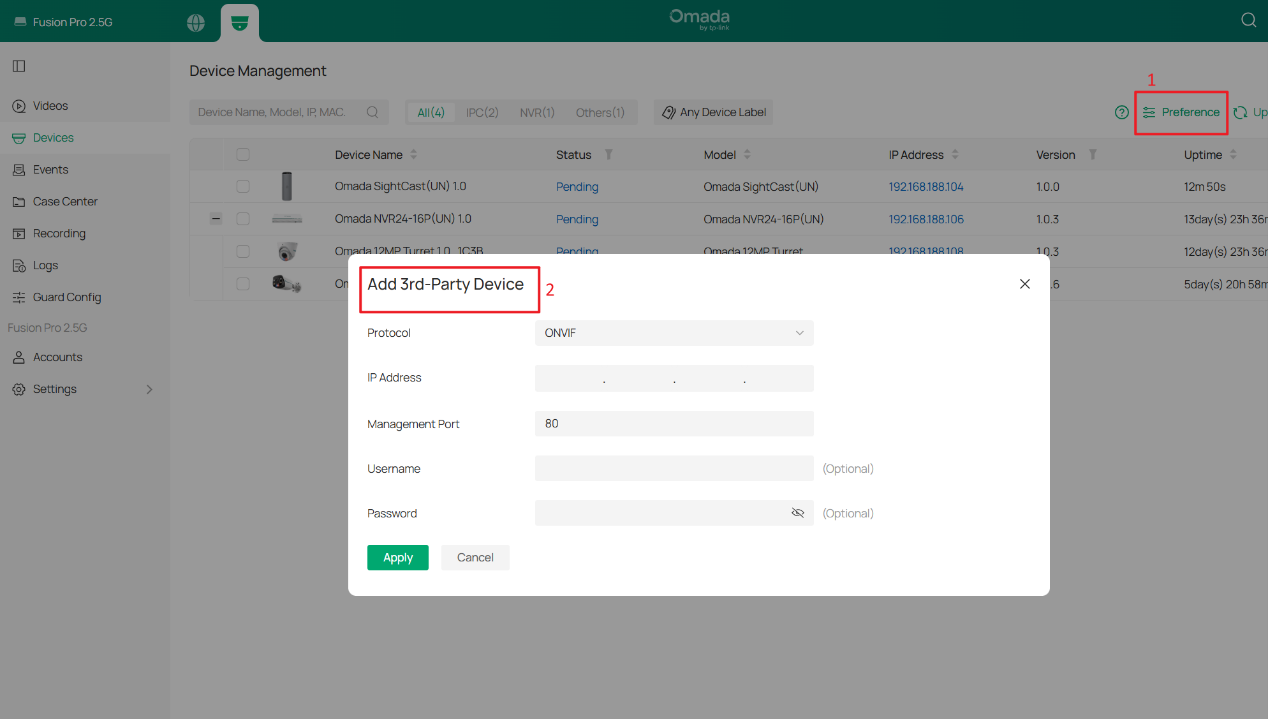Toggle select-all checkbox in table header
The image size is (1268, 719).
pos(243,155)
